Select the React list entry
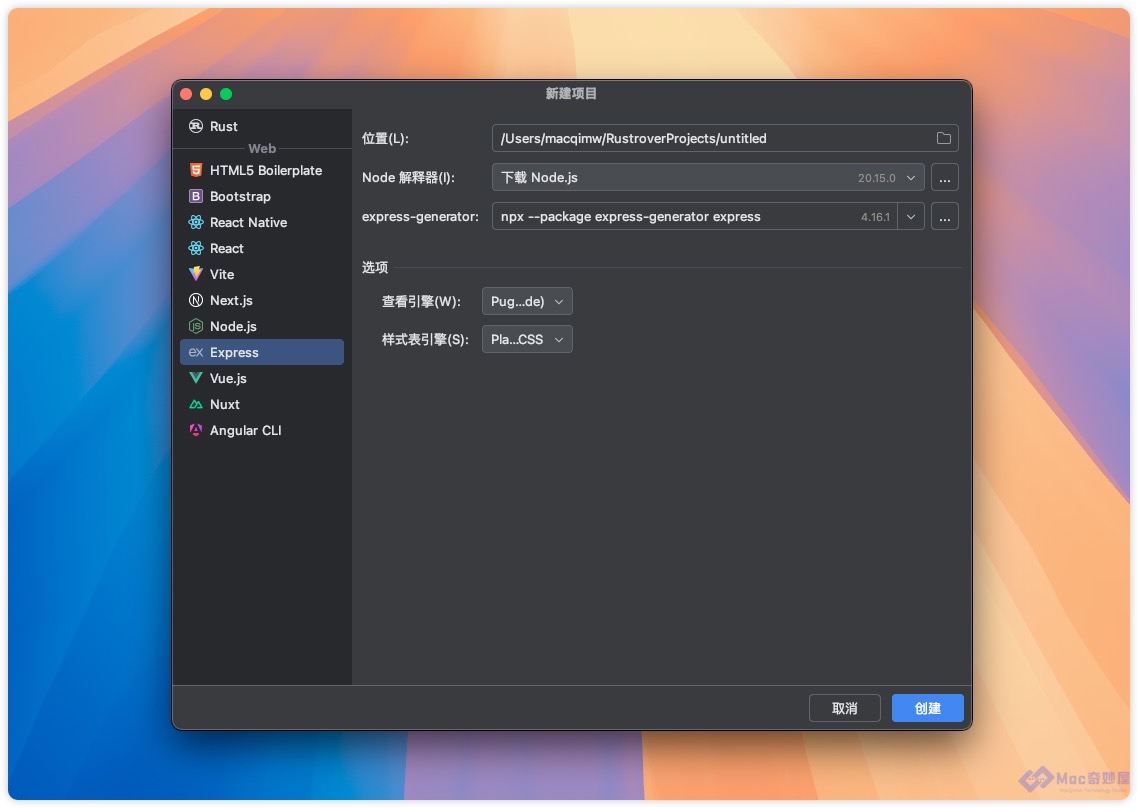 (x=262, y=249)
